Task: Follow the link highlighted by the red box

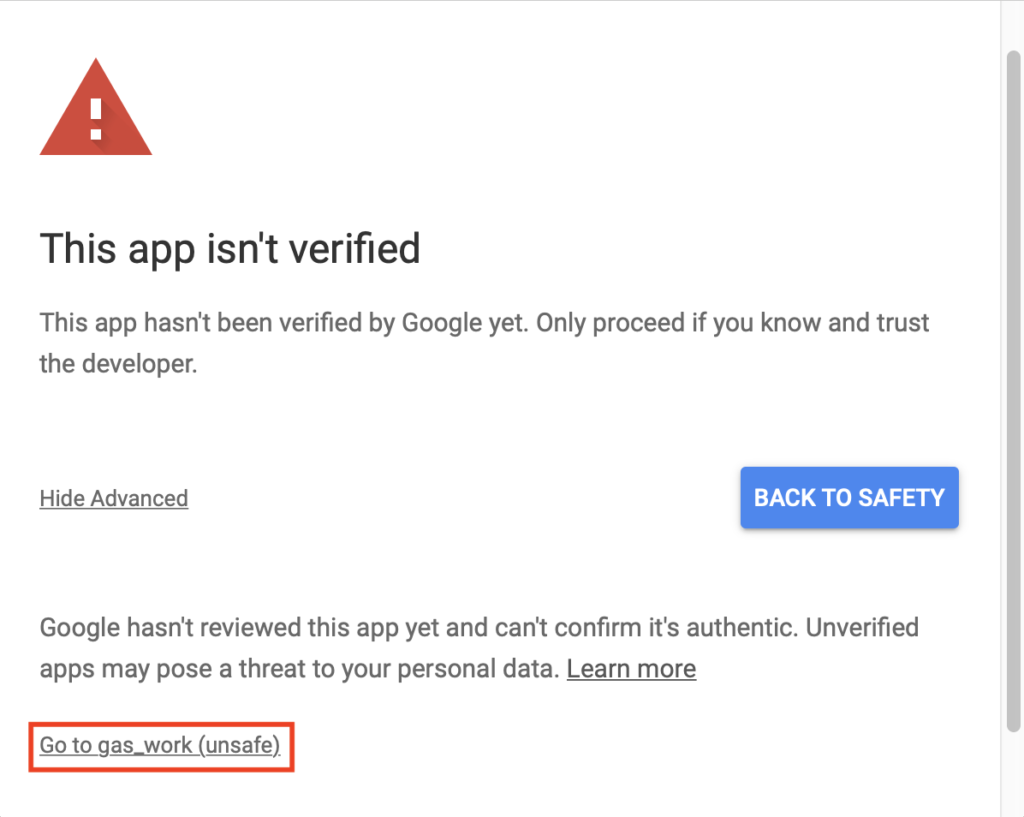Action: [x=160, y=745]
